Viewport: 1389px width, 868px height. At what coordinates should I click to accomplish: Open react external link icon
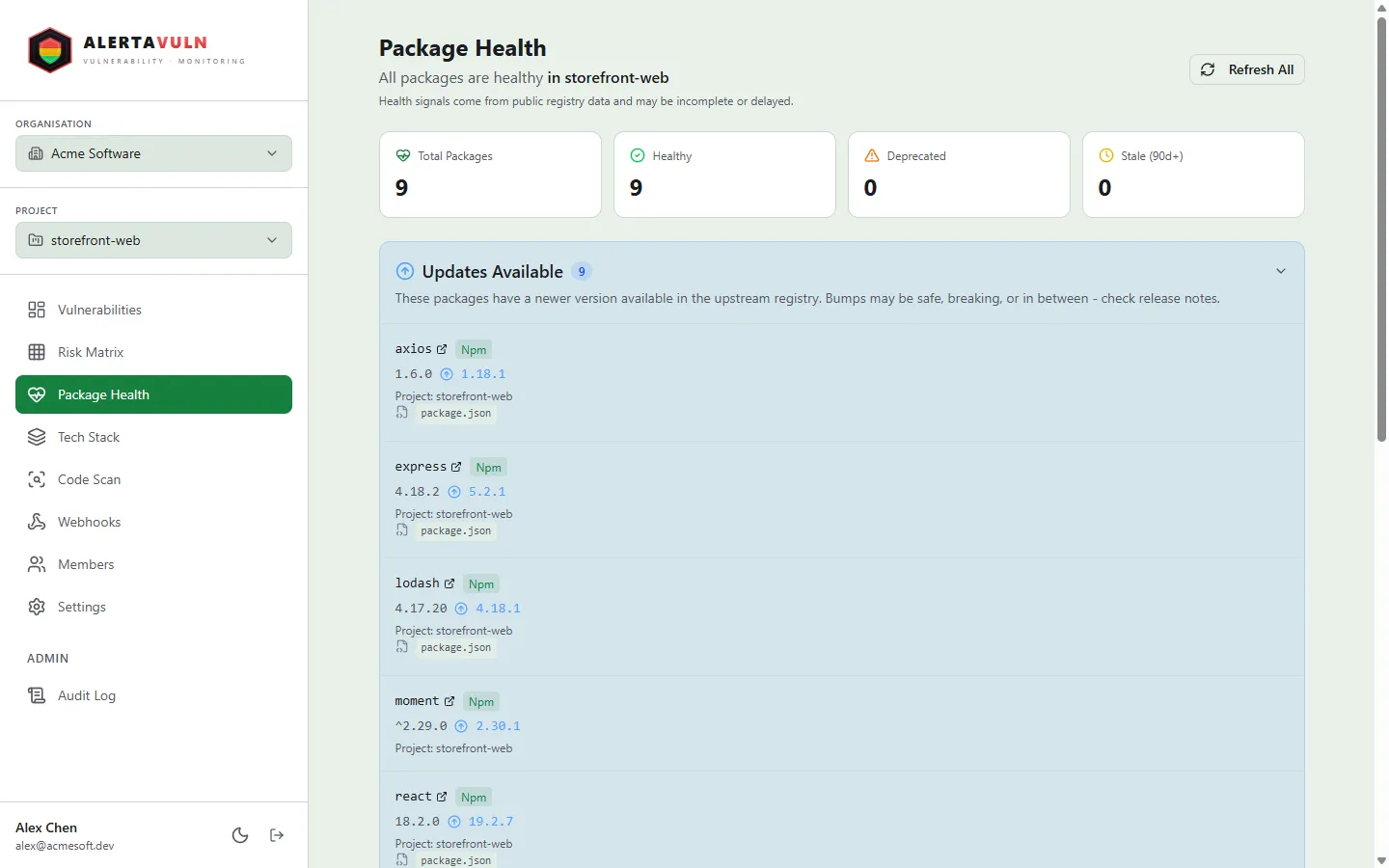pyautogui.click(x=442, y=797)
